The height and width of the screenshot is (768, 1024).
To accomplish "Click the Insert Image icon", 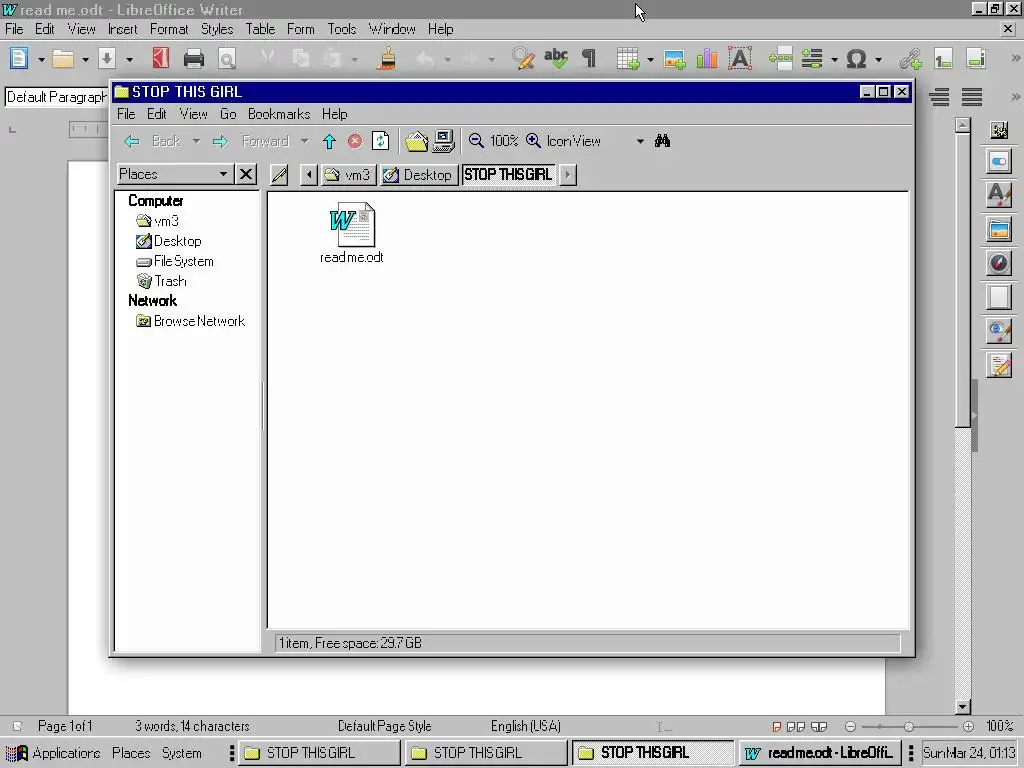I will tap(674, 59).
